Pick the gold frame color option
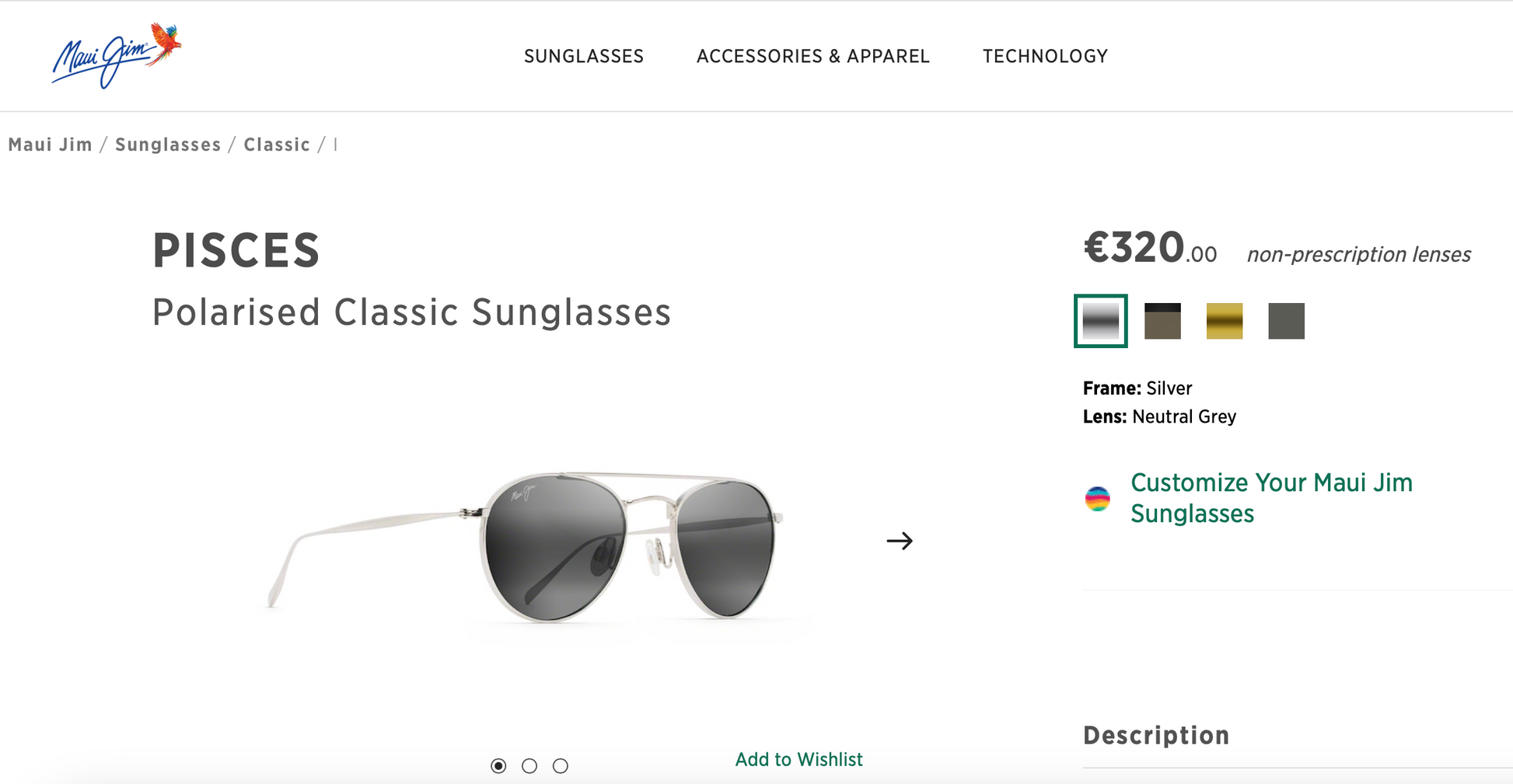 [x=1224, y=320]
